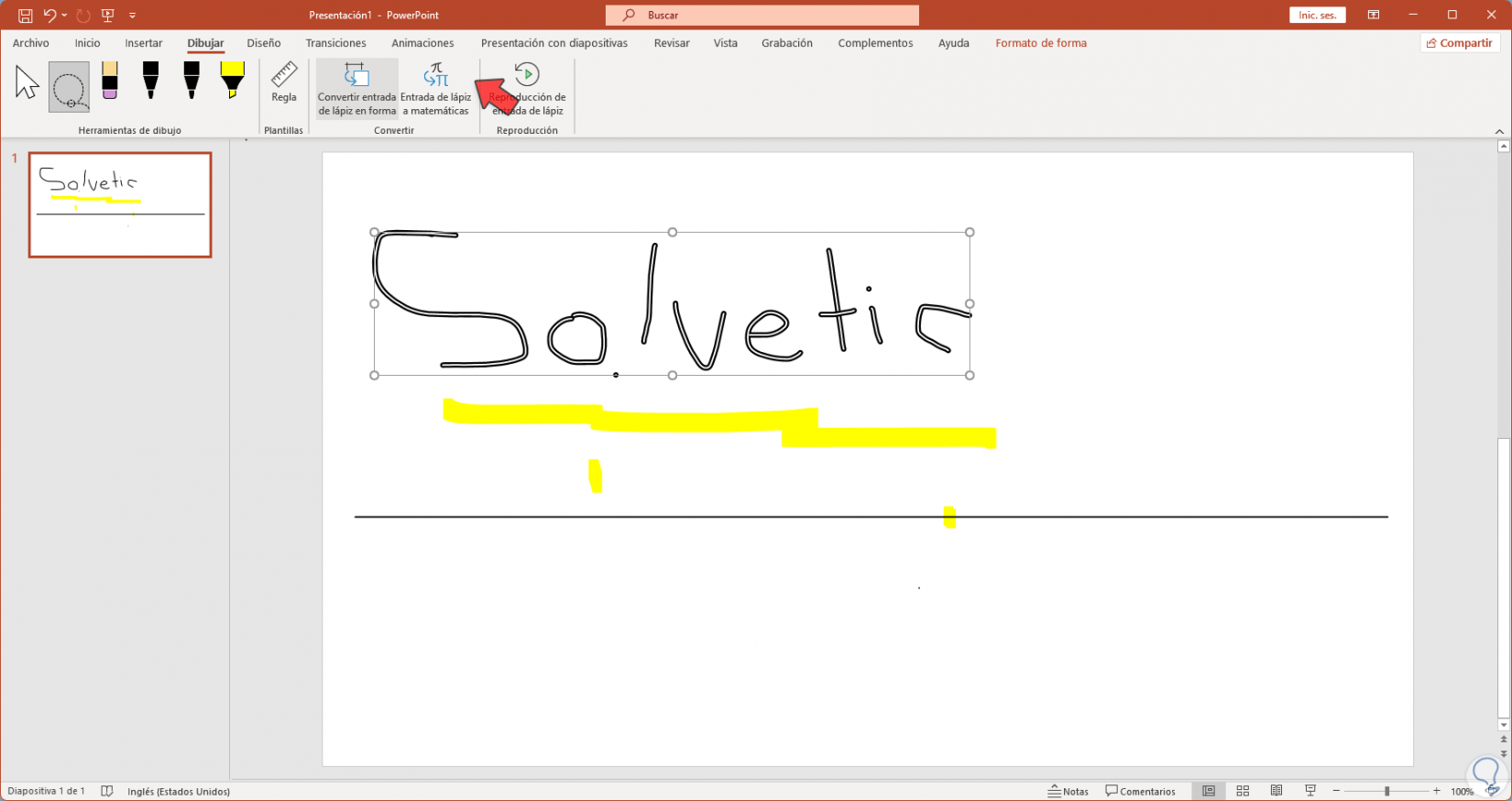Choose the yellow highlighter pen

(232, 81)
